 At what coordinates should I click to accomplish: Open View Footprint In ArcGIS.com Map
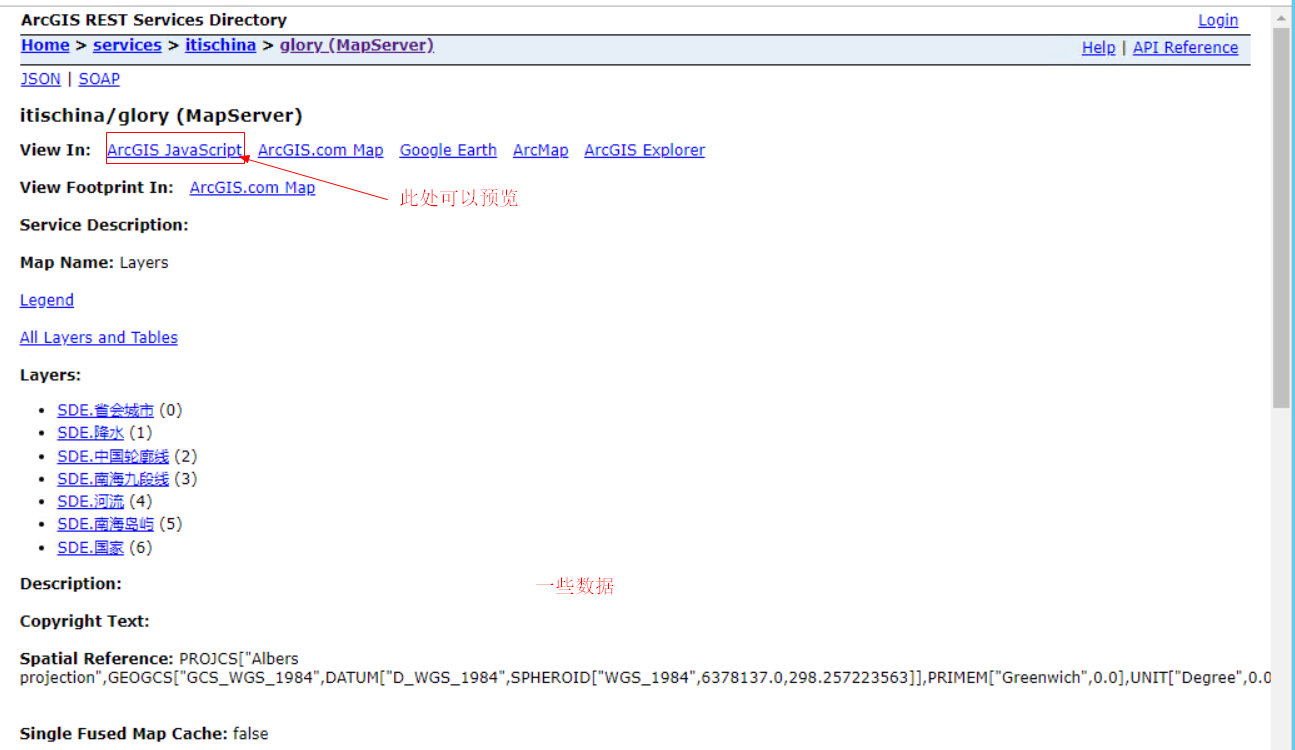(x=252, y=187)
